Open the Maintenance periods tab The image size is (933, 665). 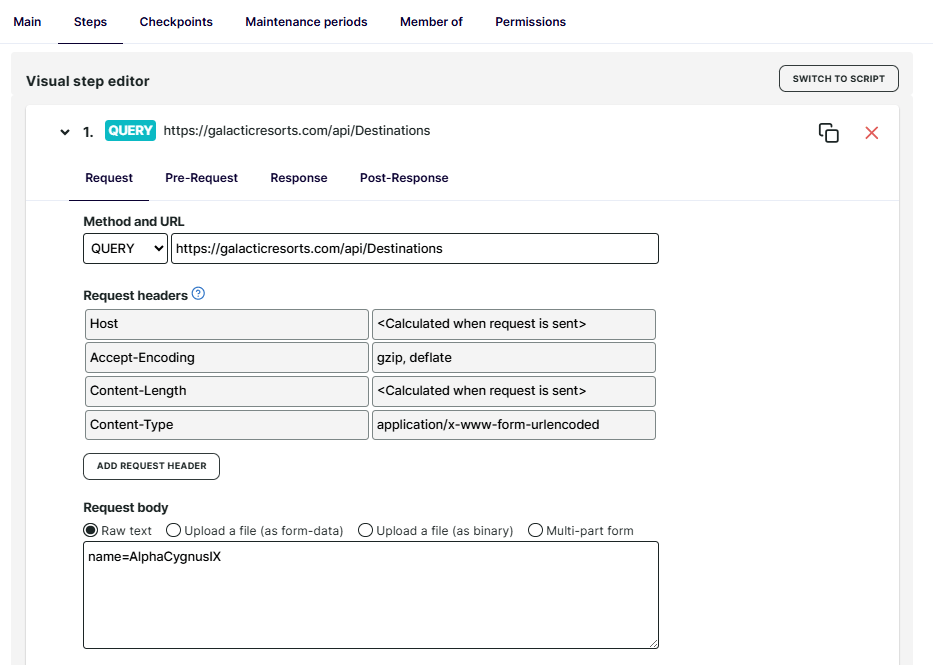306,22
